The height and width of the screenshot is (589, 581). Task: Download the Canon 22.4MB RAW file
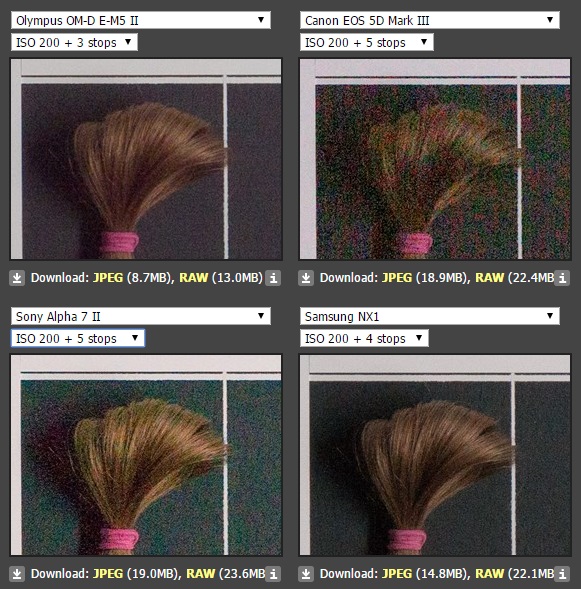489,278
